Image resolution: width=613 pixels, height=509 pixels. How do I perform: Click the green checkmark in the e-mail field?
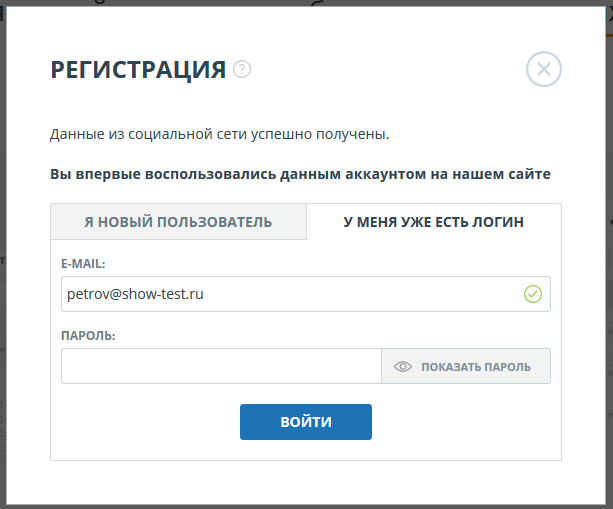coord(532,294)
